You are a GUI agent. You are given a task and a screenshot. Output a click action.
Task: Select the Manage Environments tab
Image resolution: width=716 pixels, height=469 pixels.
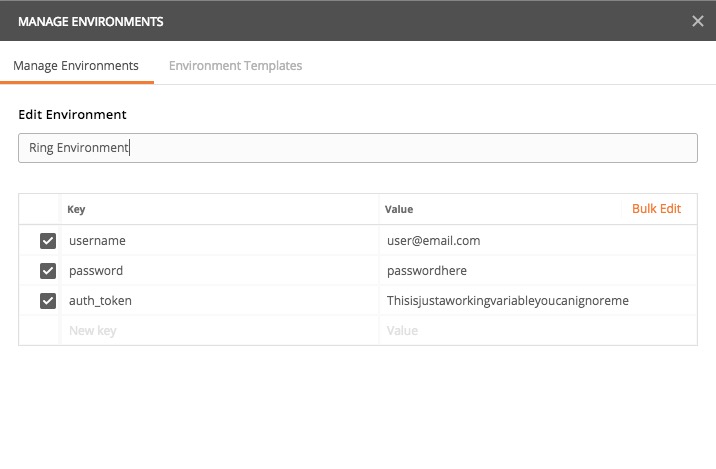click(76, 66)
